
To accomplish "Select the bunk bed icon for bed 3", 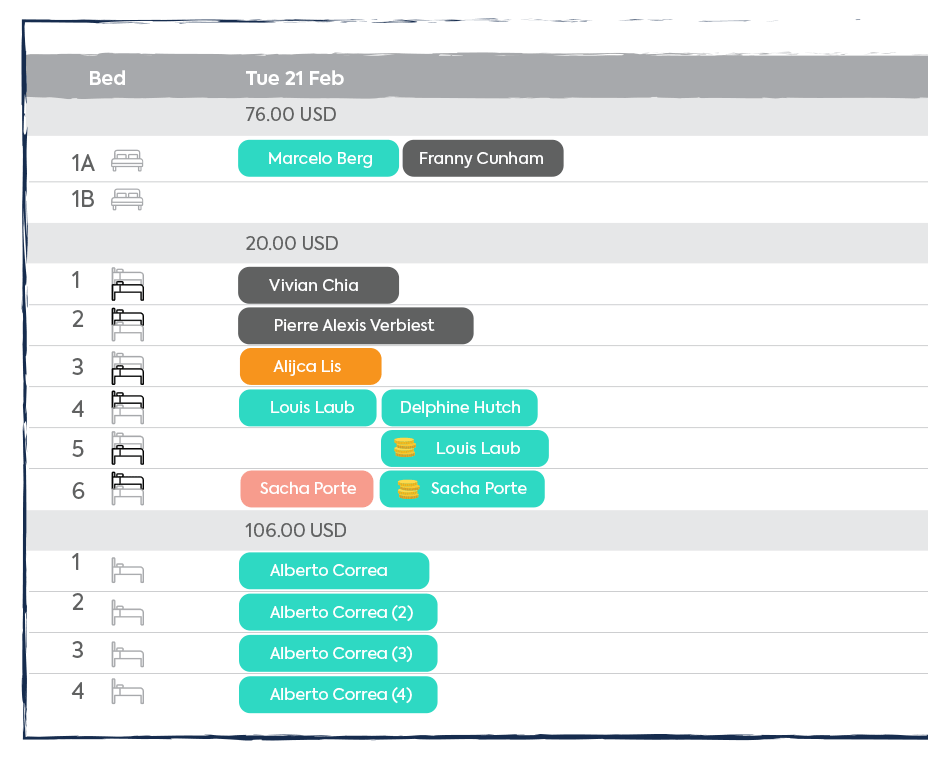I will pyautogui.click(x=127, y=367).
